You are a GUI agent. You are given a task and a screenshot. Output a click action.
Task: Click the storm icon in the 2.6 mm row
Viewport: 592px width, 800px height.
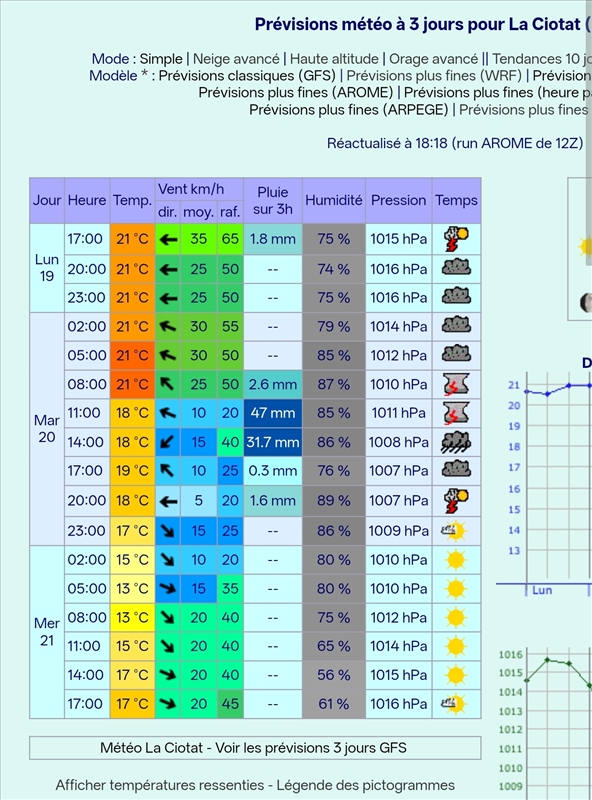tap(456, 384)
